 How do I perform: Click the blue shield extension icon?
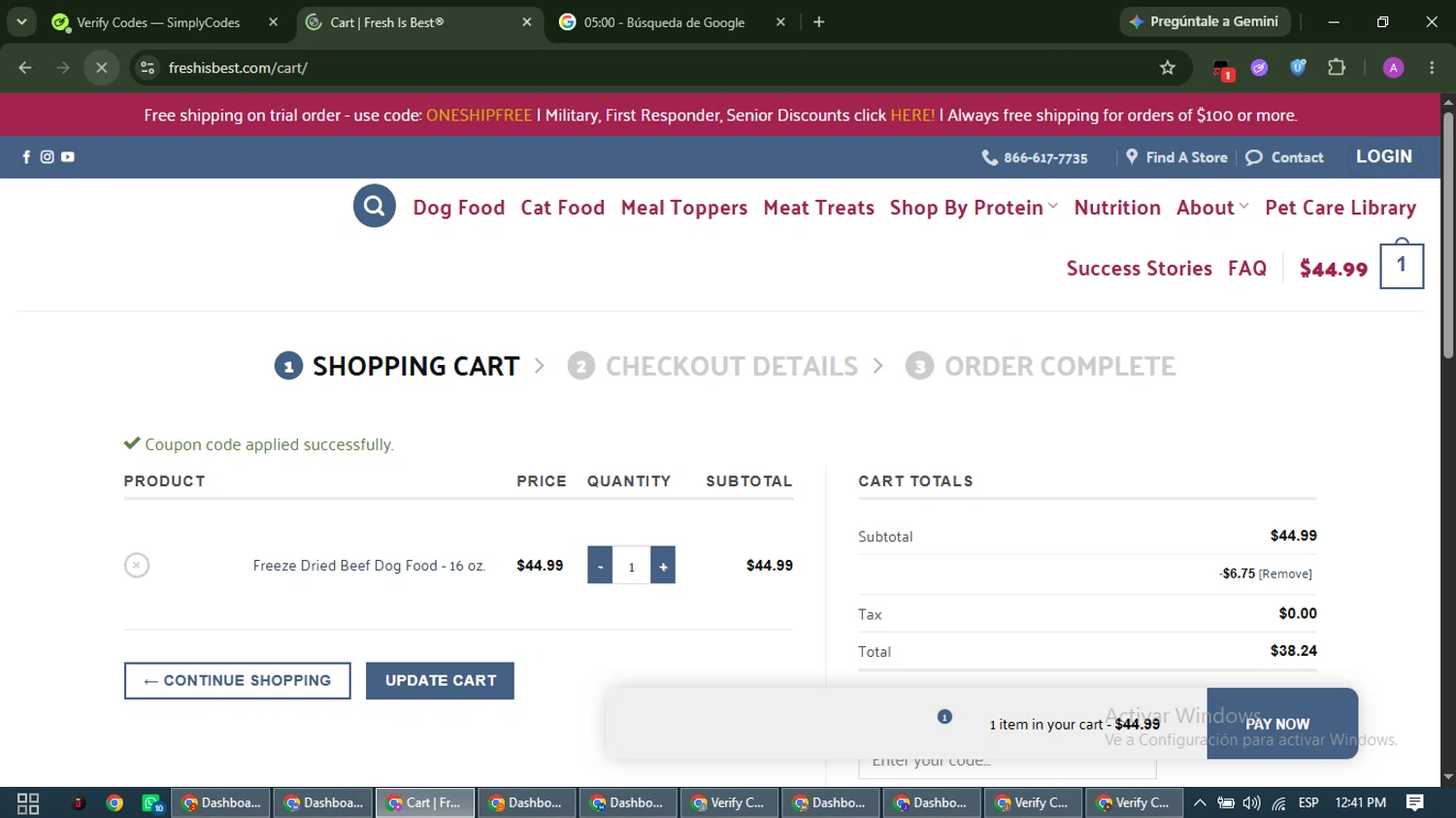click(1298, 68)
